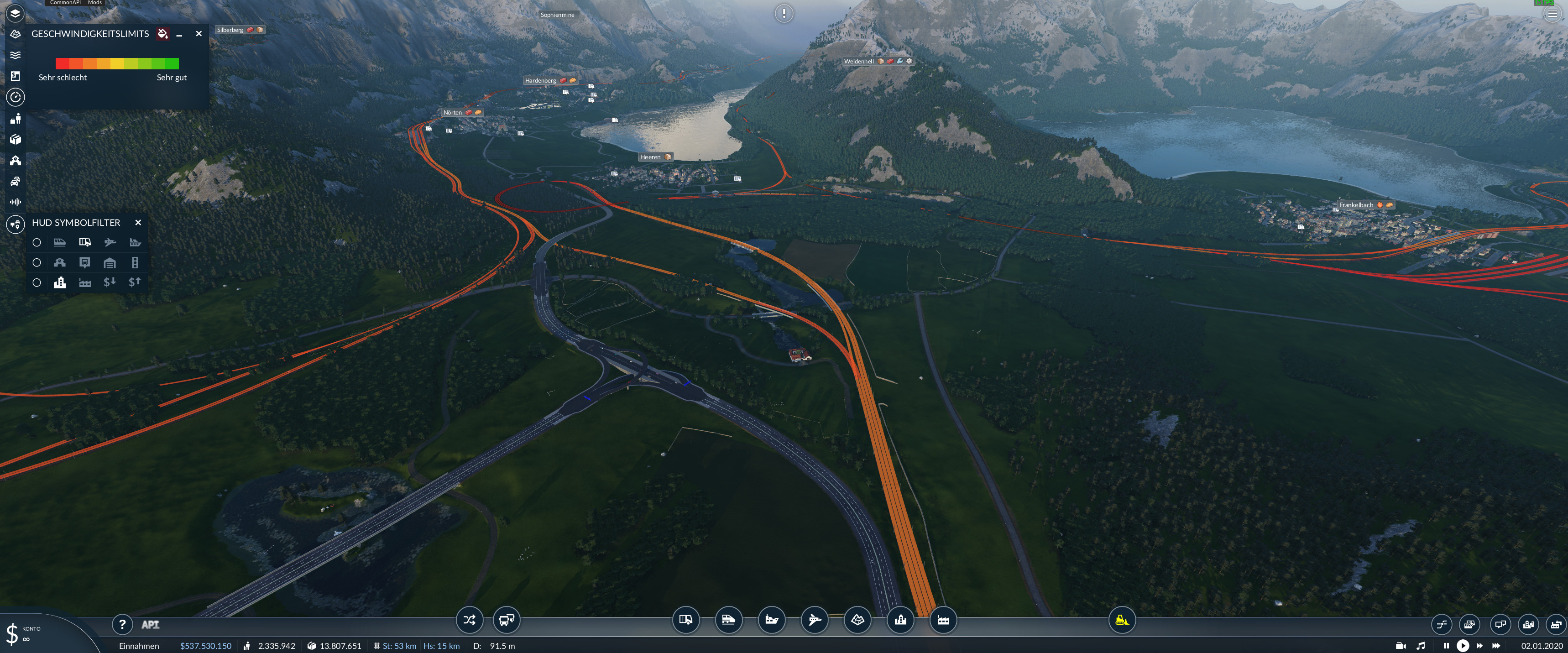Toggle the traffic cars layer icon

pyautogui.click(x=15, y=181)
